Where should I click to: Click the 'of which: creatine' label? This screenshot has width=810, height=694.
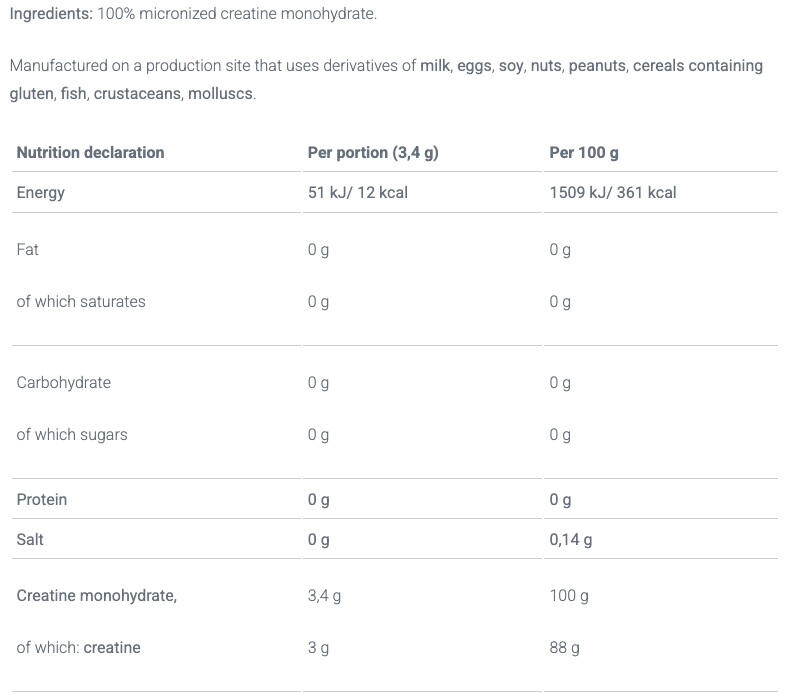78,647
